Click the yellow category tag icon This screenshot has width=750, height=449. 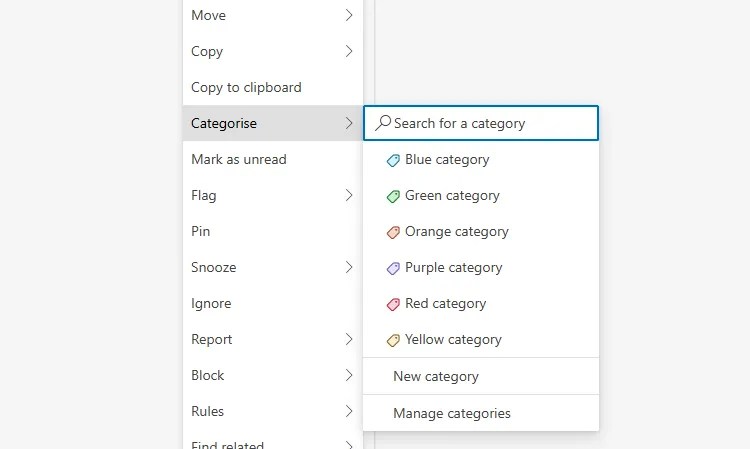[x=393, y=340]
